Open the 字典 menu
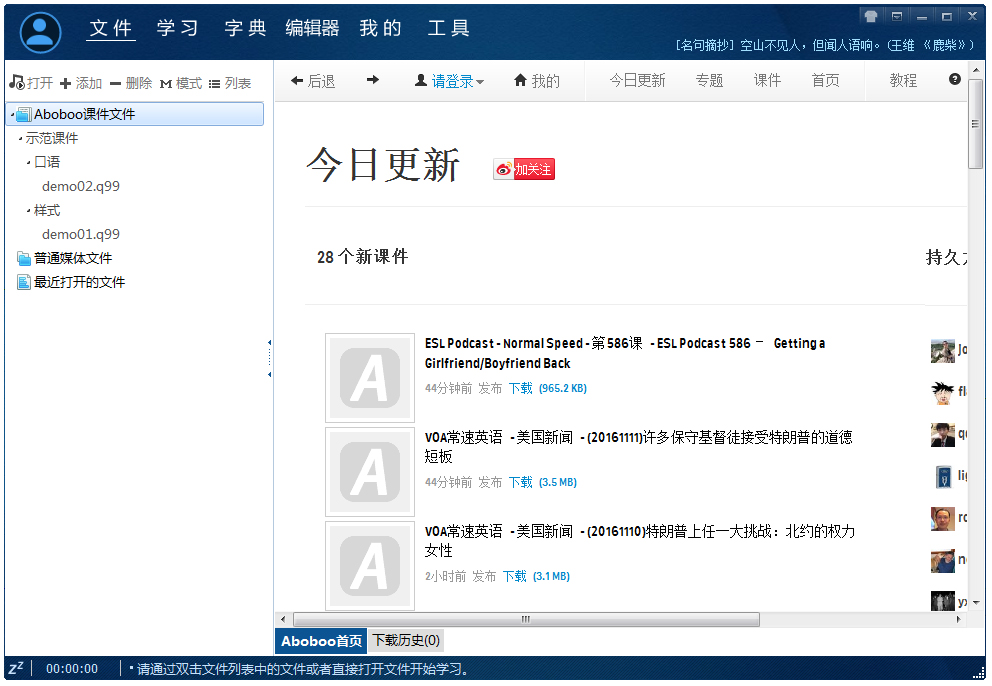This screenshot has height=686, width=992. point(245,28)
